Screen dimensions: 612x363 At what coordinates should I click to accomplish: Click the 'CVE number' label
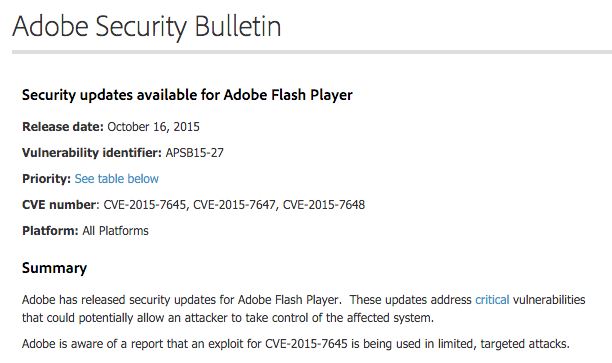(x=59, y=205)
